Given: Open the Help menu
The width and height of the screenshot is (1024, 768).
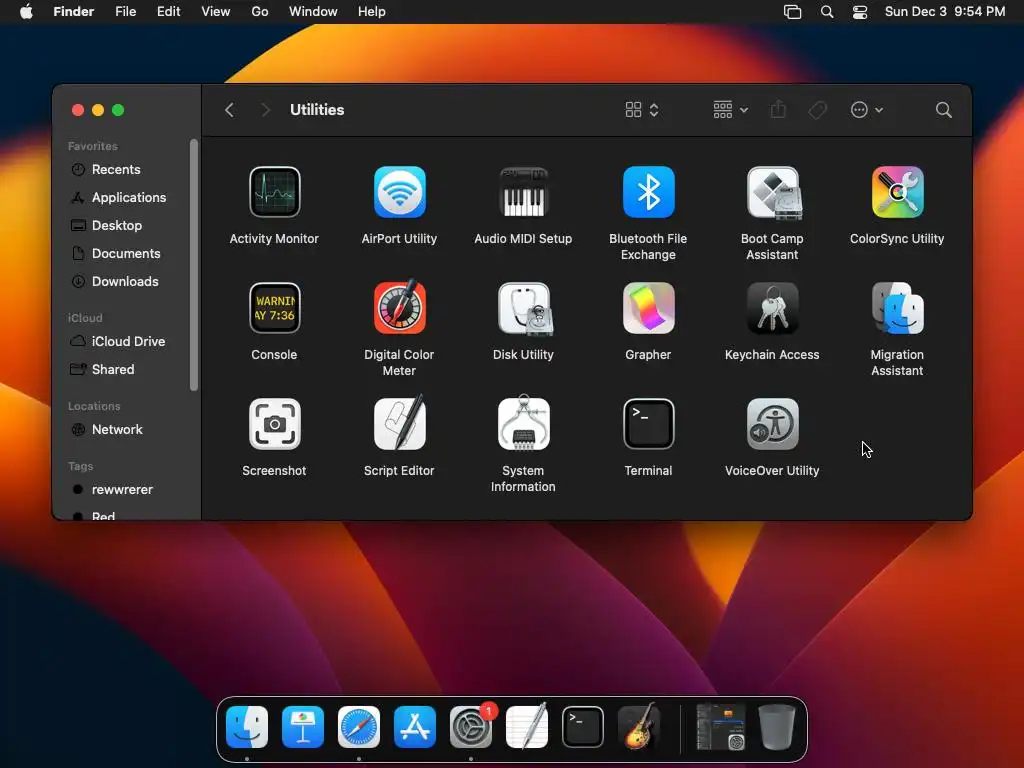Looking at the screenshot, I should pos(372,12).
